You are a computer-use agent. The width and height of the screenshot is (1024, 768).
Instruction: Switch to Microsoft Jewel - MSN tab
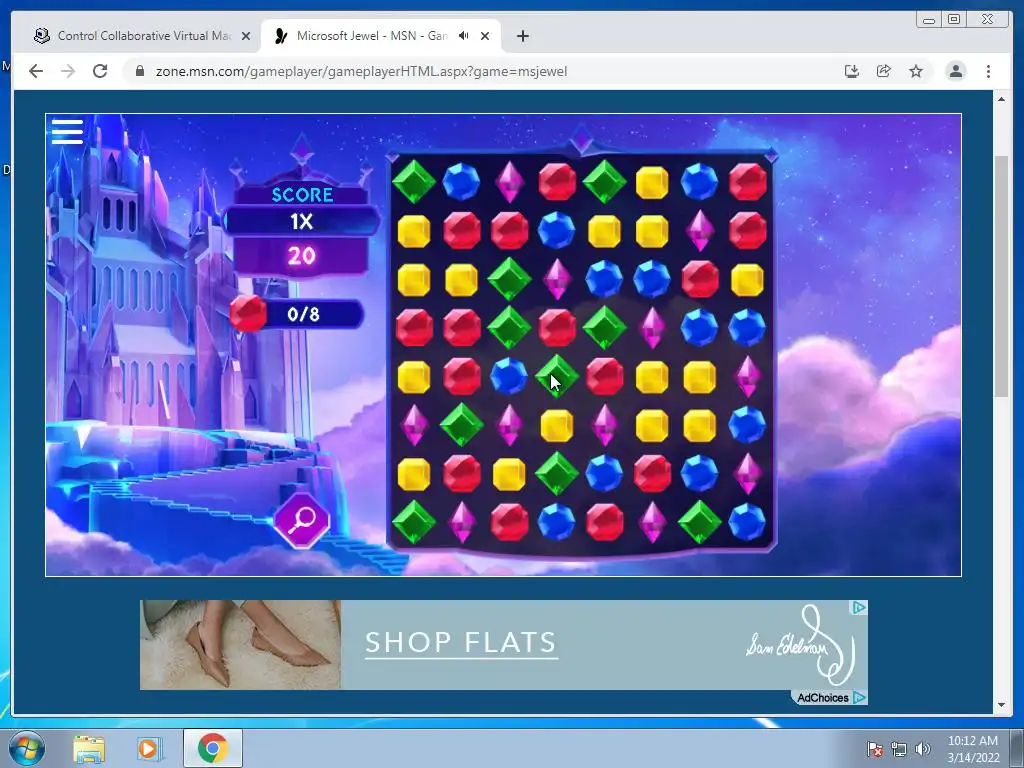(381, 36)
